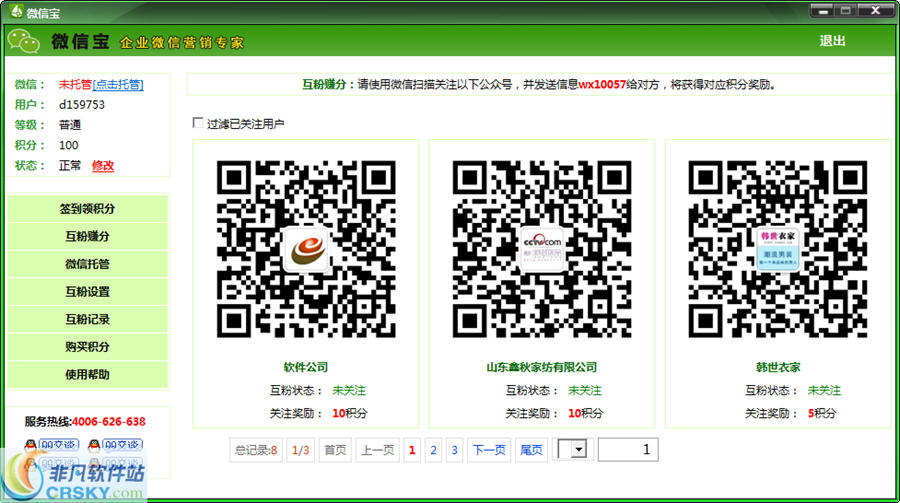Open 签到领积分 menu item
The width and height of the screenshot is (900, 503).
coord(87,208)
